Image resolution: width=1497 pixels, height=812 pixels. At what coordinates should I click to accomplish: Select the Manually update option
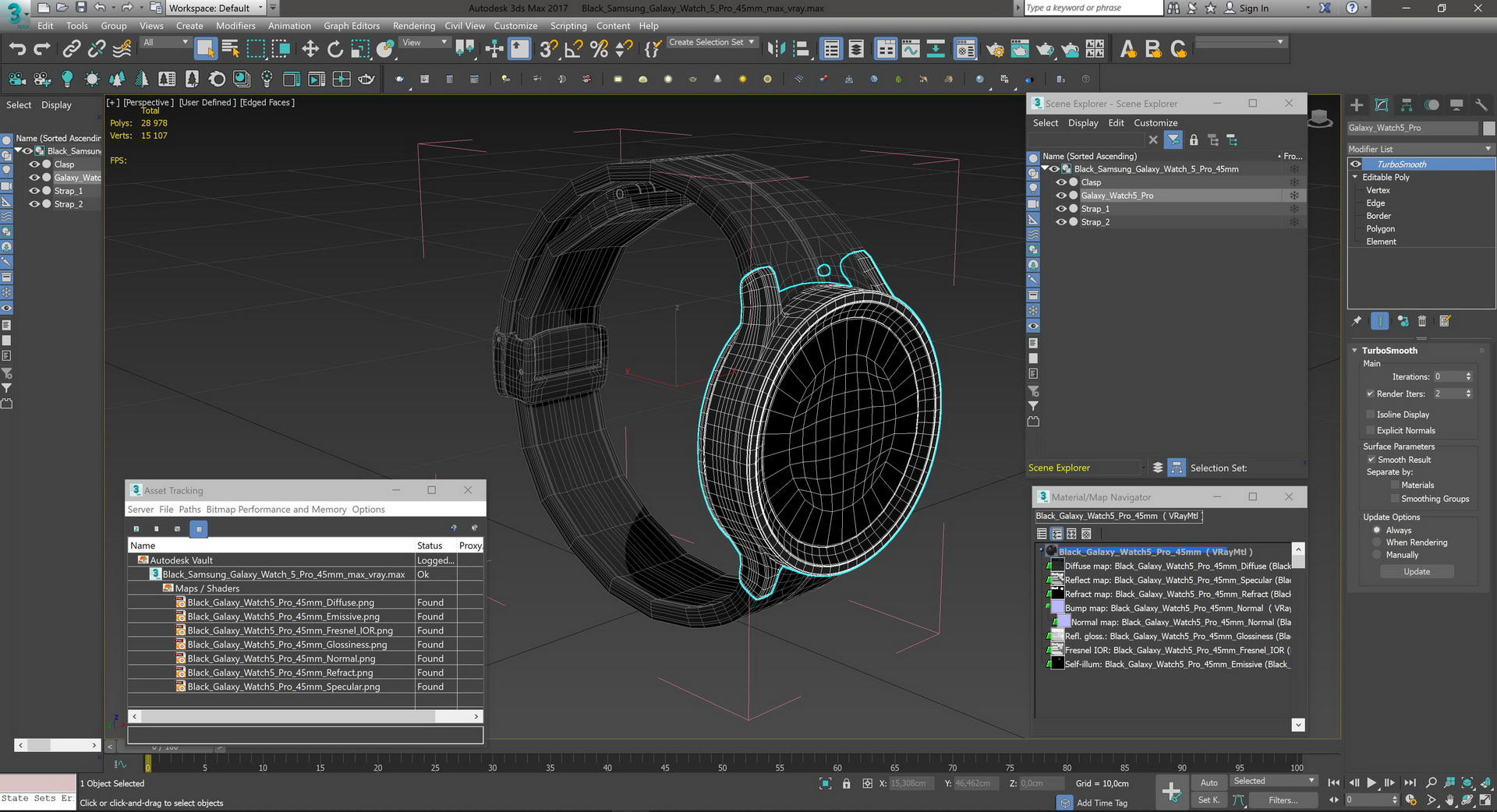(1377, 555)
